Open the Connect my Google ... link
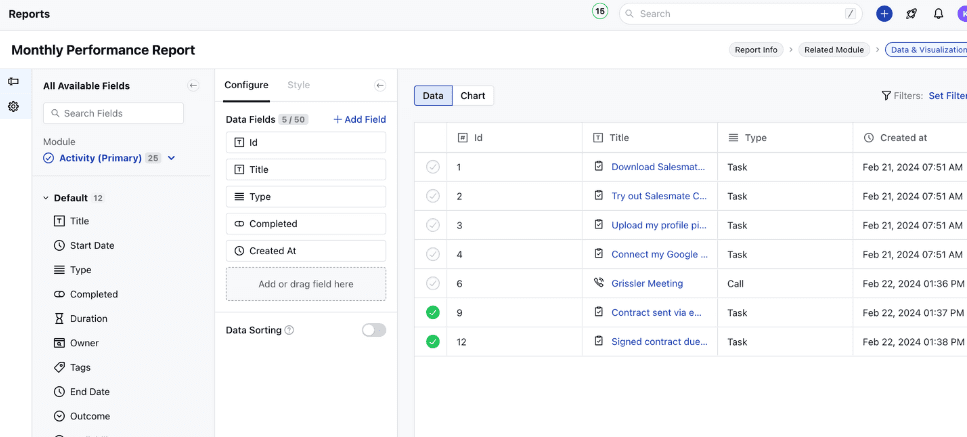Viewport: 967px width, 437px height. (x=659, y=254)
